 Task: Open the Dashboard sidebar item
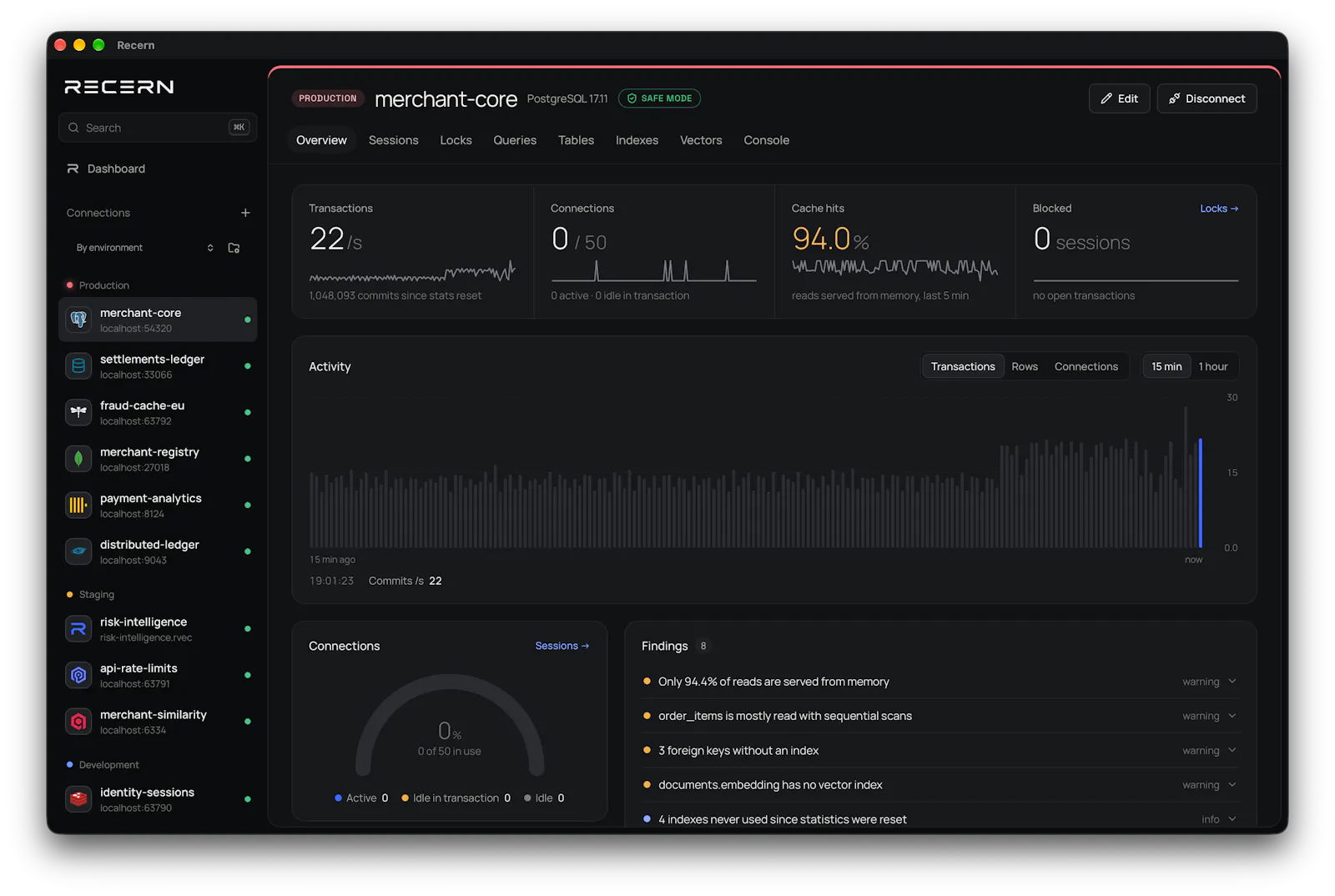click(158, 169)
